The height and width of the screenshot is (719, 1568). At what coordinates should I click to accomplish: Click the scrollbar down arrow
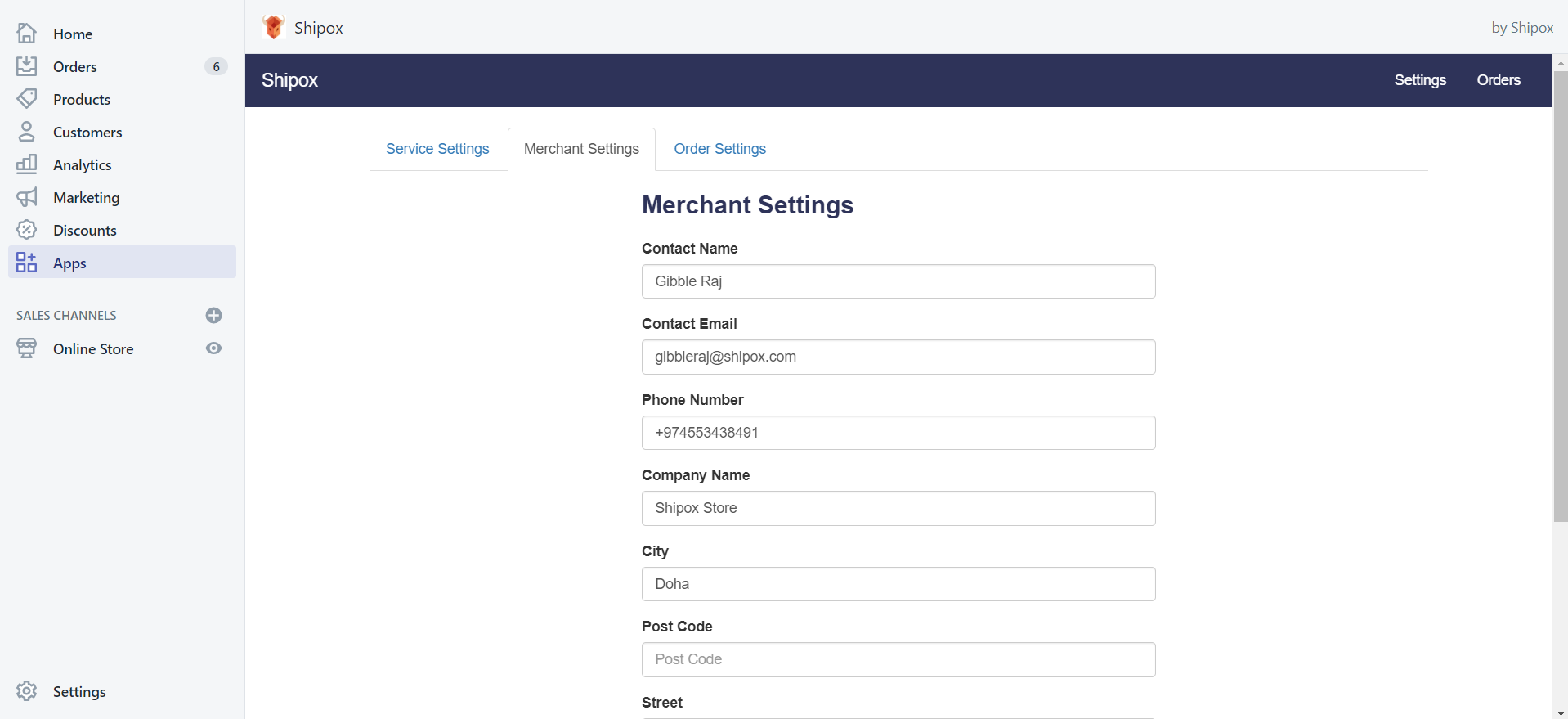click(x=1561, y=713)
